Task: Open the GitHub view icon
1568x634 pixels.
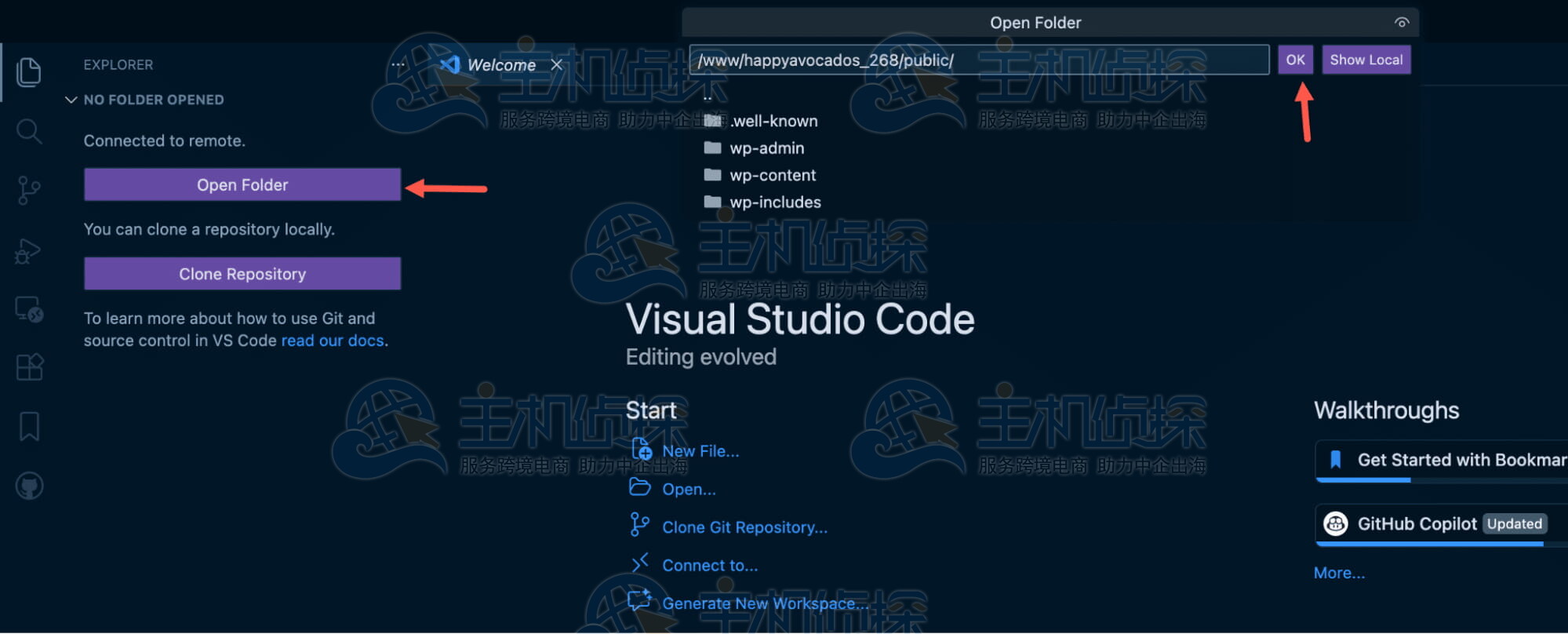Action: coord(29,486)
